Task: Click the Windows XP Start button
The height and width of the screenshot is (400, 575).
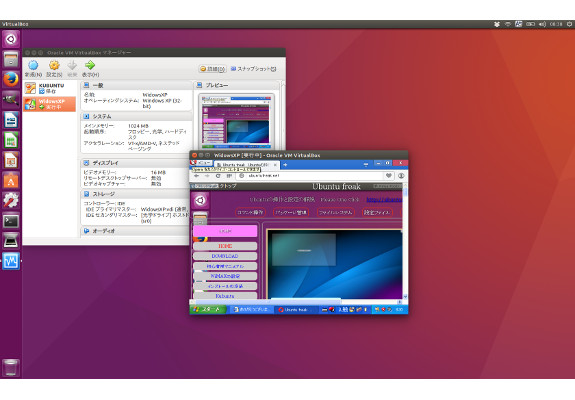Action: (208, 309)
